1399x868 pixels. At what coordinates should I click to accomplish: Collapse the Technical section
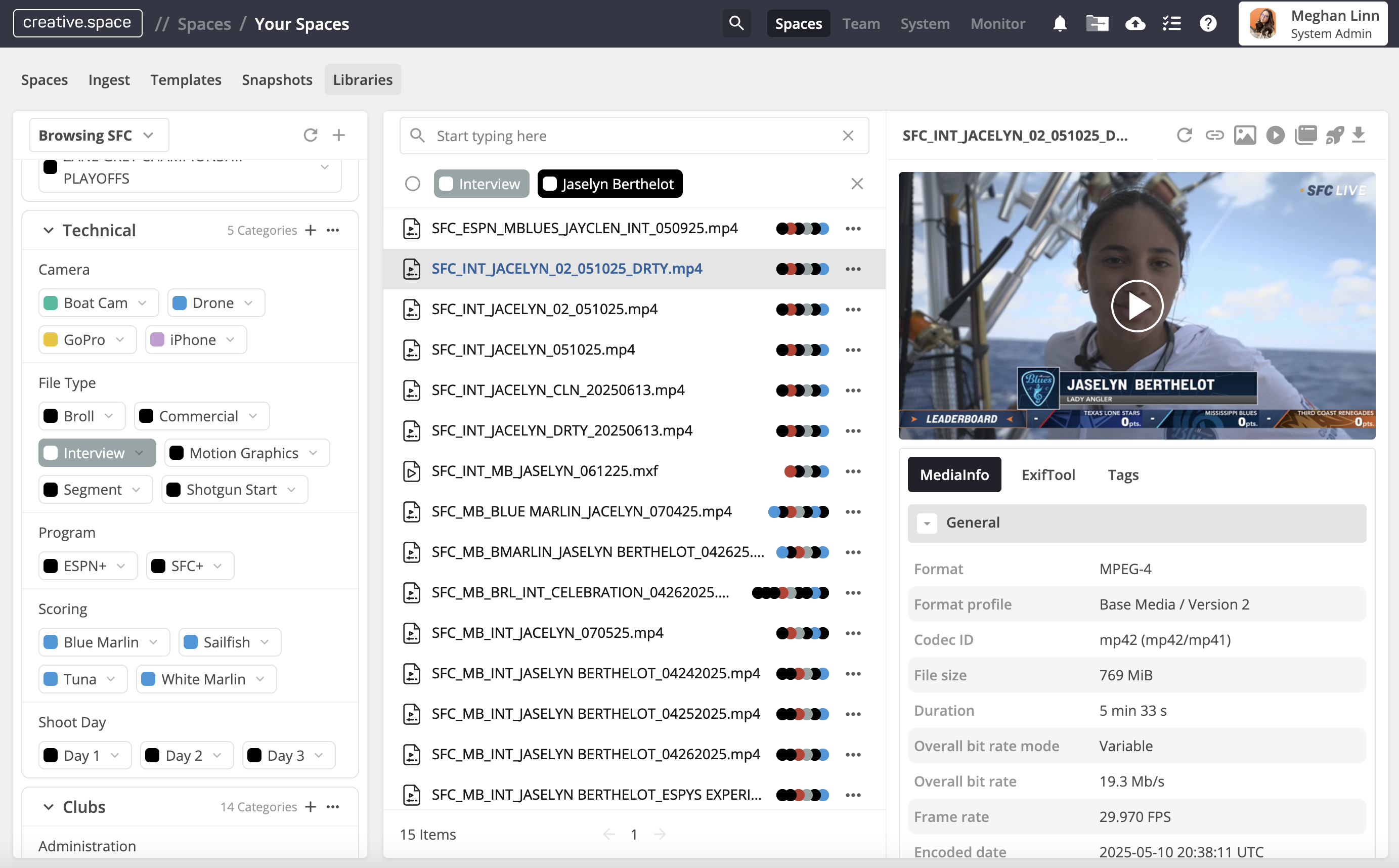click(x=48, y=230)
